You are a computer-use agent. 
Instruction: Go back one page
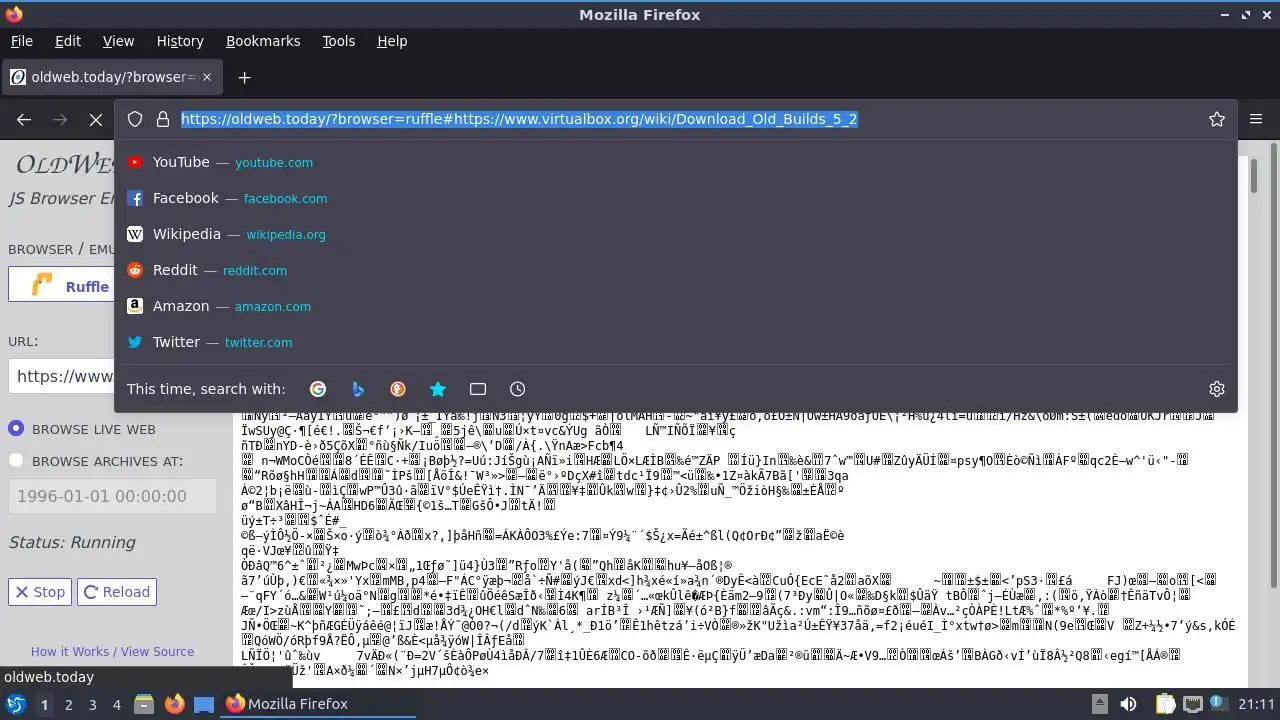coord(24,119)
